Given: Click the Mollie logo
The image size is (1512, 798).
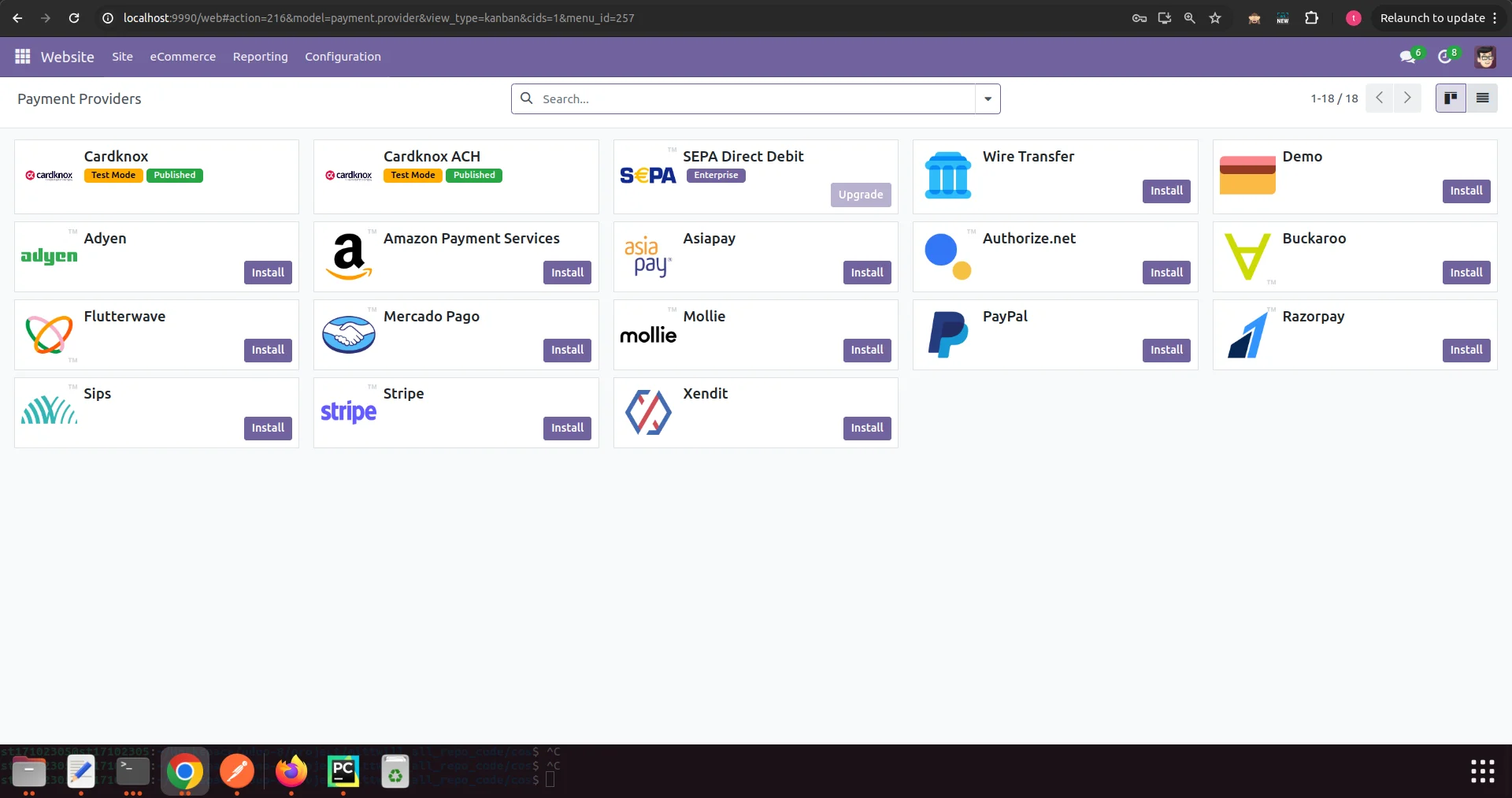Looking at the screenshot, I should tap(648, 334).
